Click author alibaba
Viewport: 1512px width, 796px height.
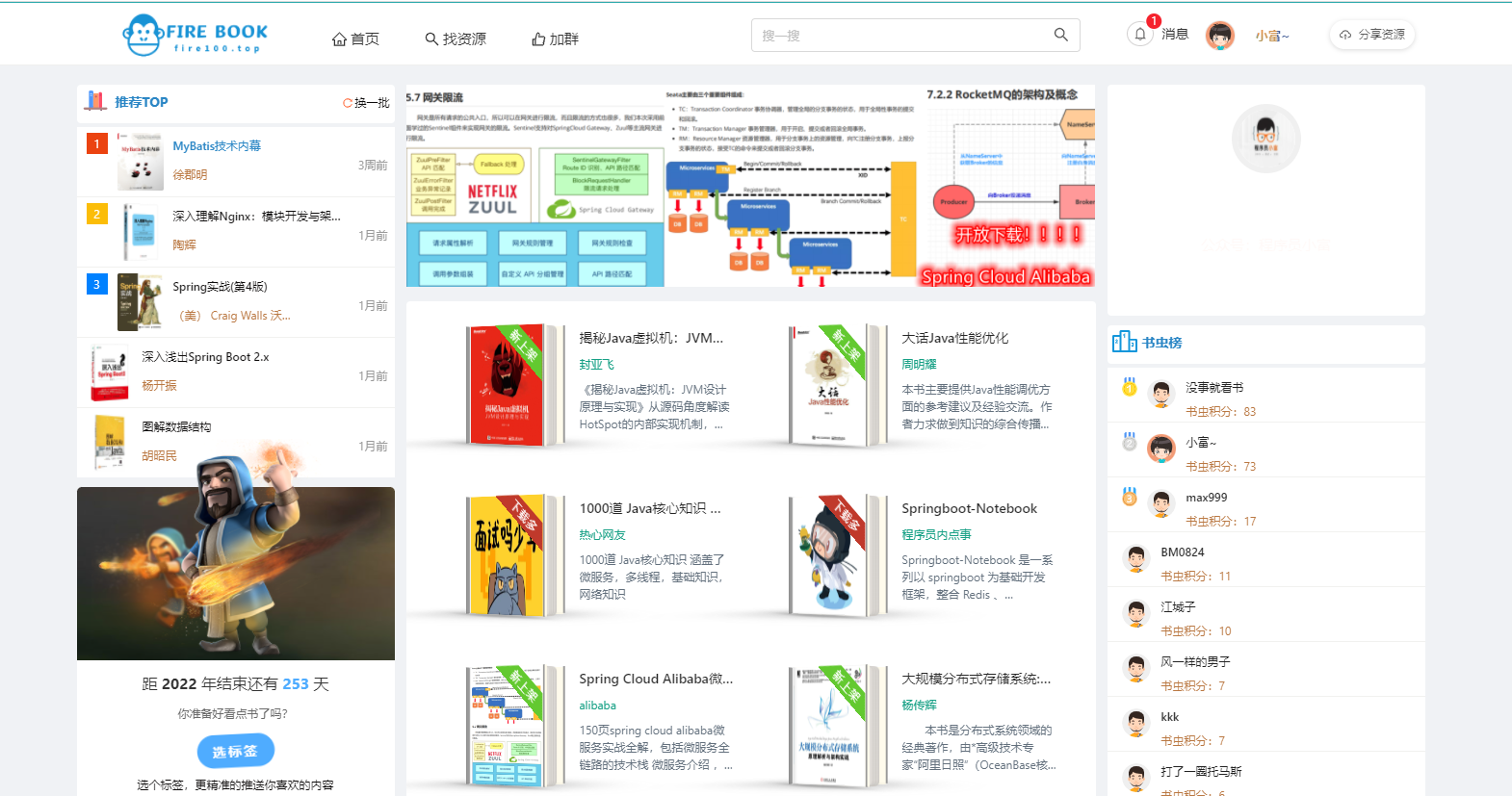point(597,705)
